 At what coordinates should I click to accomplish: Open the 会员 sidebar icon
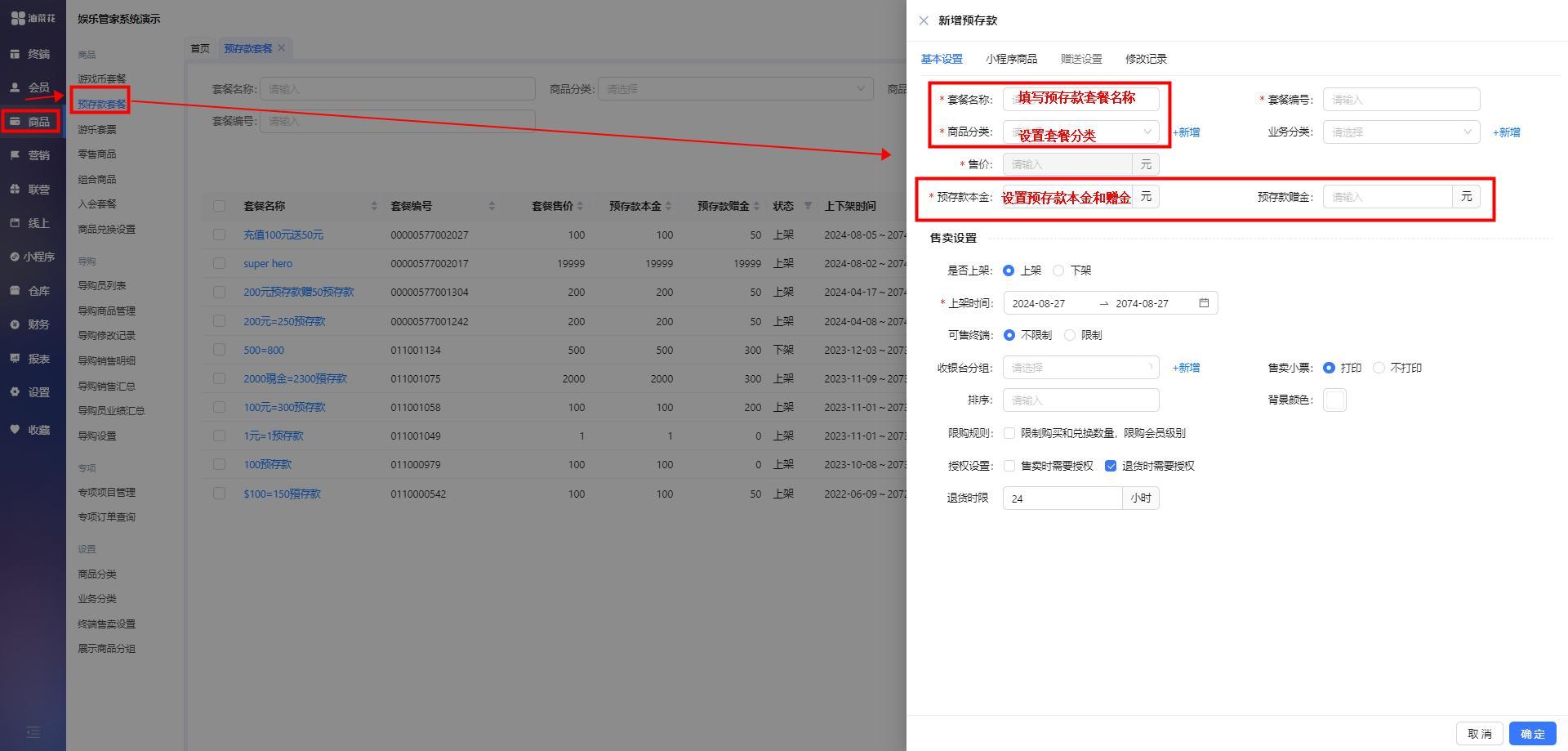tap(15, 87)
